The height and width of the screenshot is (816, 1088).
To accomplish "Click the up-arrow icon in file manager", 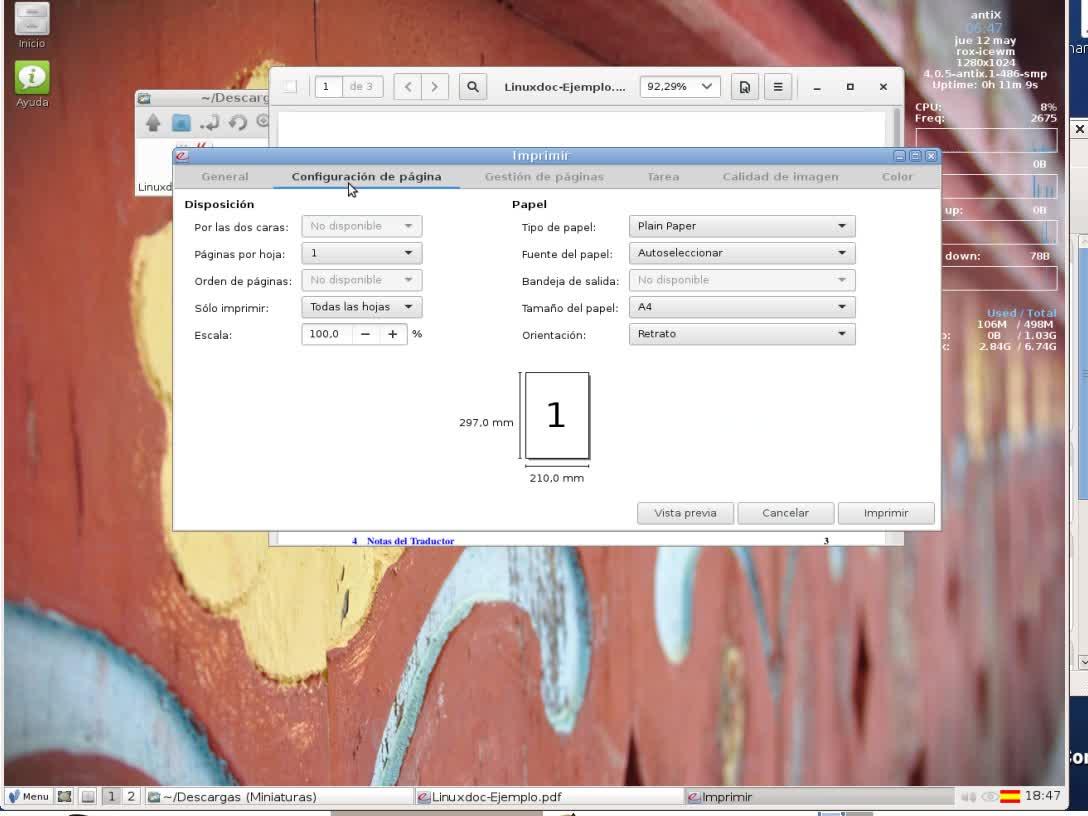I will [153, 122].
